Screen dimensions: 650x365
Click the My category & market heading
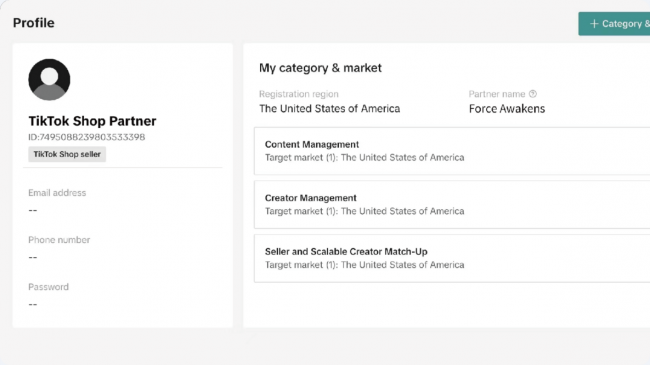[x=320, y=68]
